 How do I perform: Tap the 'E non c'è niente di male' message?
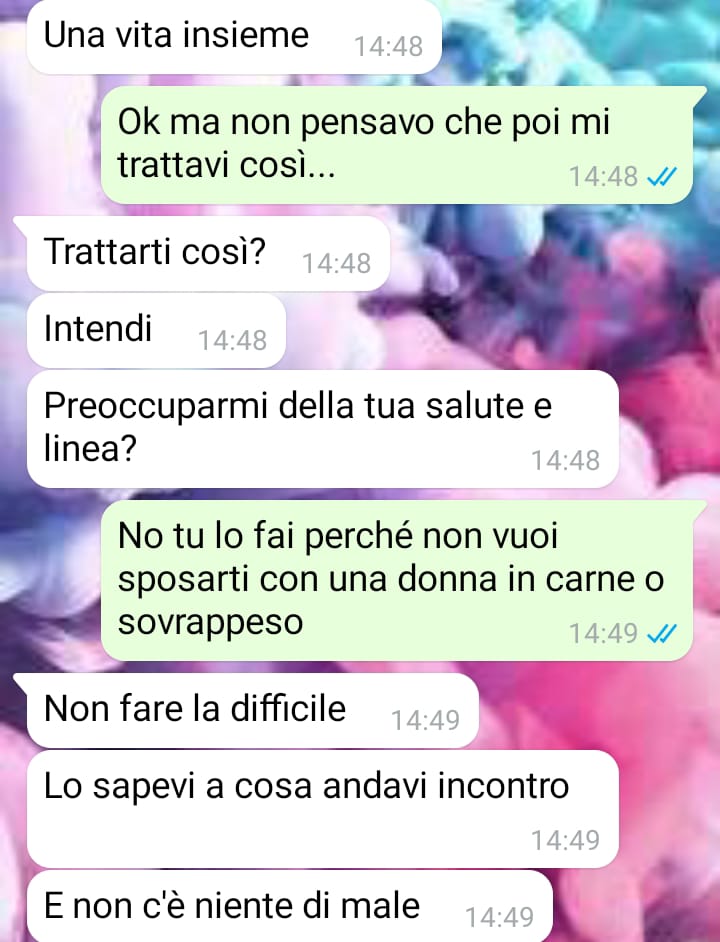[290, 906]
